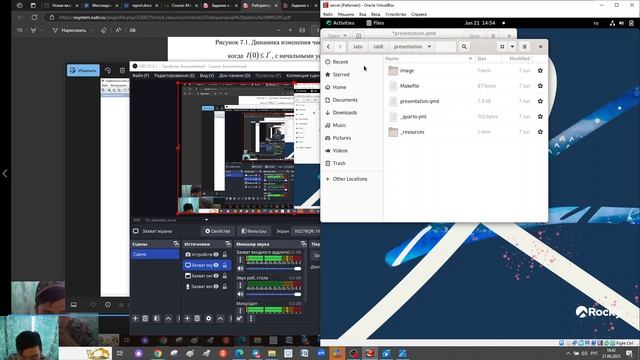Open advanced audio properties gear in mixer
640x360 pixels.
point(240,318)
